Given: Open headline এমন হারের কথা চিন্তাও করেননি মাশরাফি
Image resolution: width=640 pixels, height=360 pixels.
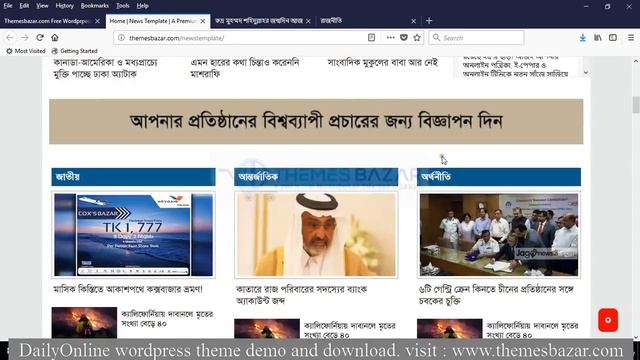Looking at the screenshot, I should [x=245, y=68].
